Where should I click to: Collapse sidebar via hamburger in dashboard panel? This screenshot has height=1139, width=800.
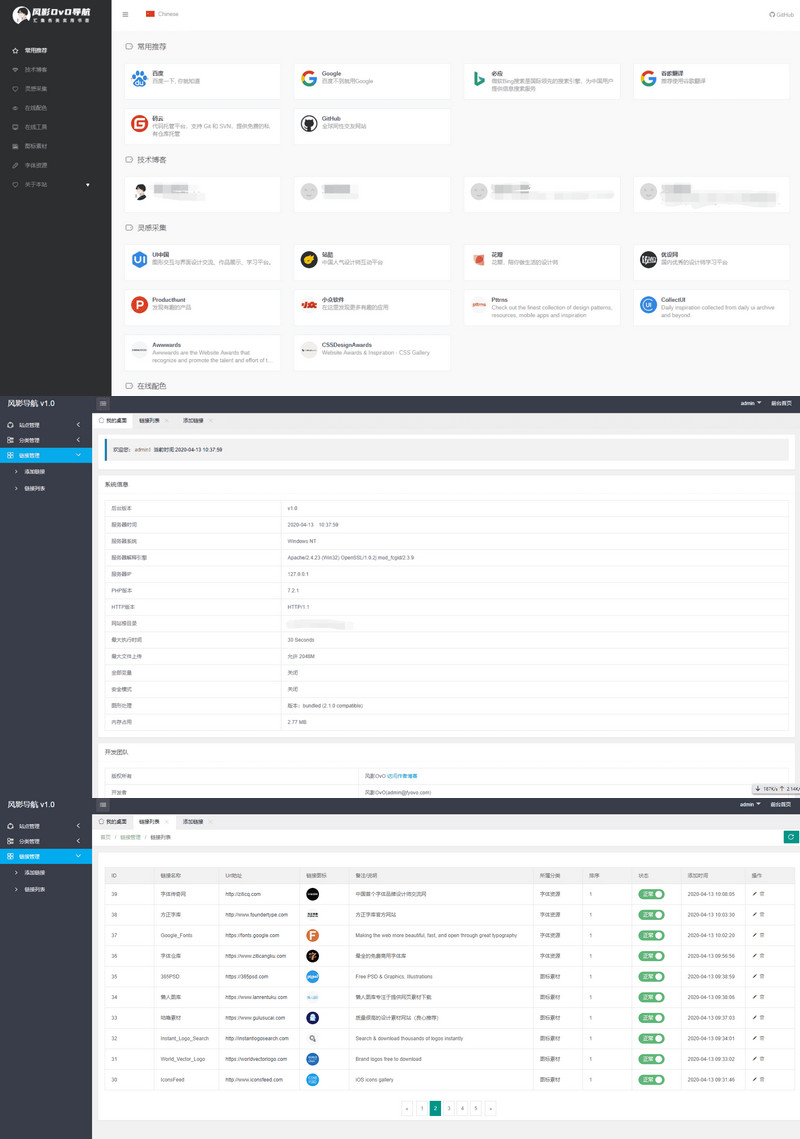(103, 403)
